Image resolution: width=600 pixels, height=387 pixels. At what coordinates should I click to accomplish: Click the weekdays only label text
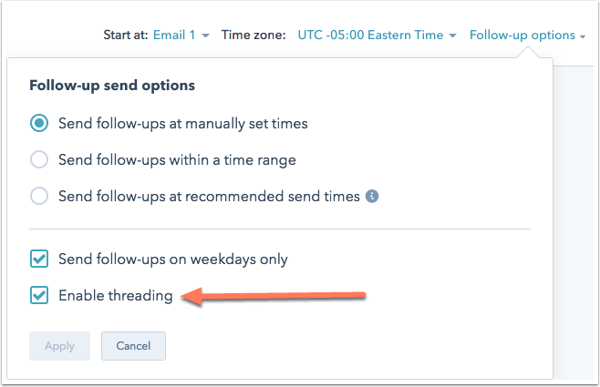173,260
